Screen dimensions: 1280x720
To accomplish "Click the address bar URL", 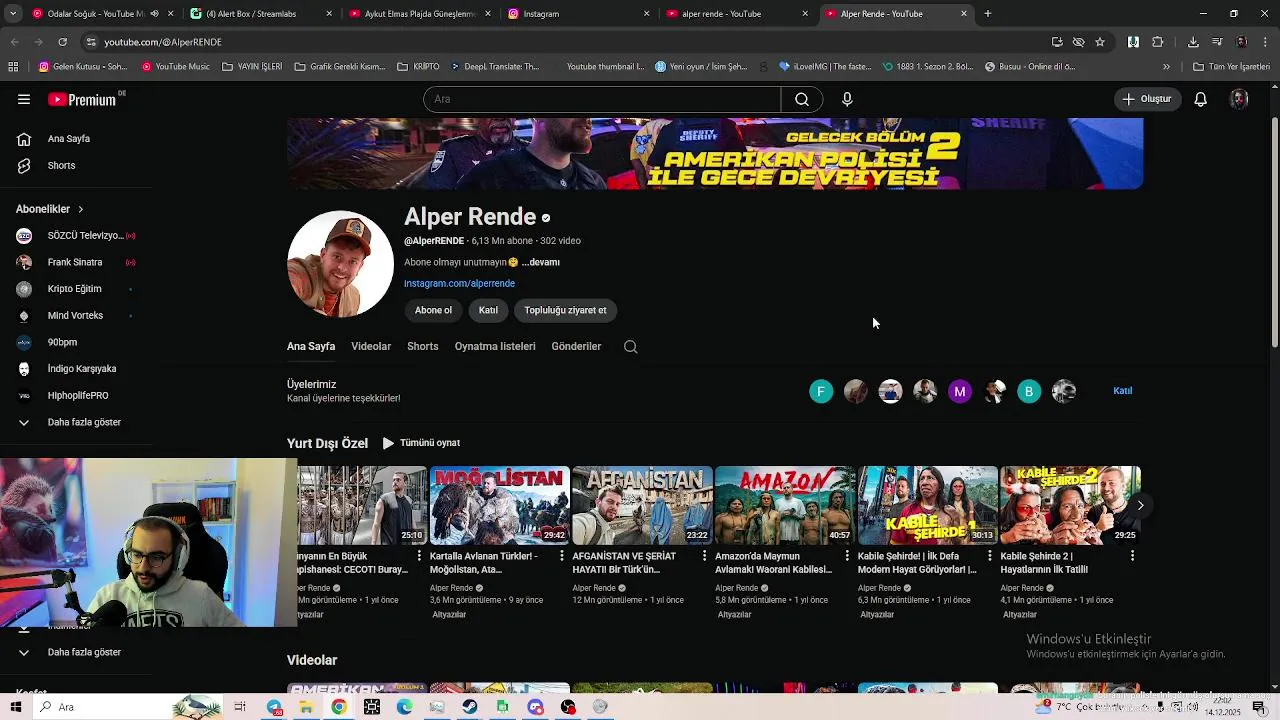I will pyautogui.click(x=163, y=42).
